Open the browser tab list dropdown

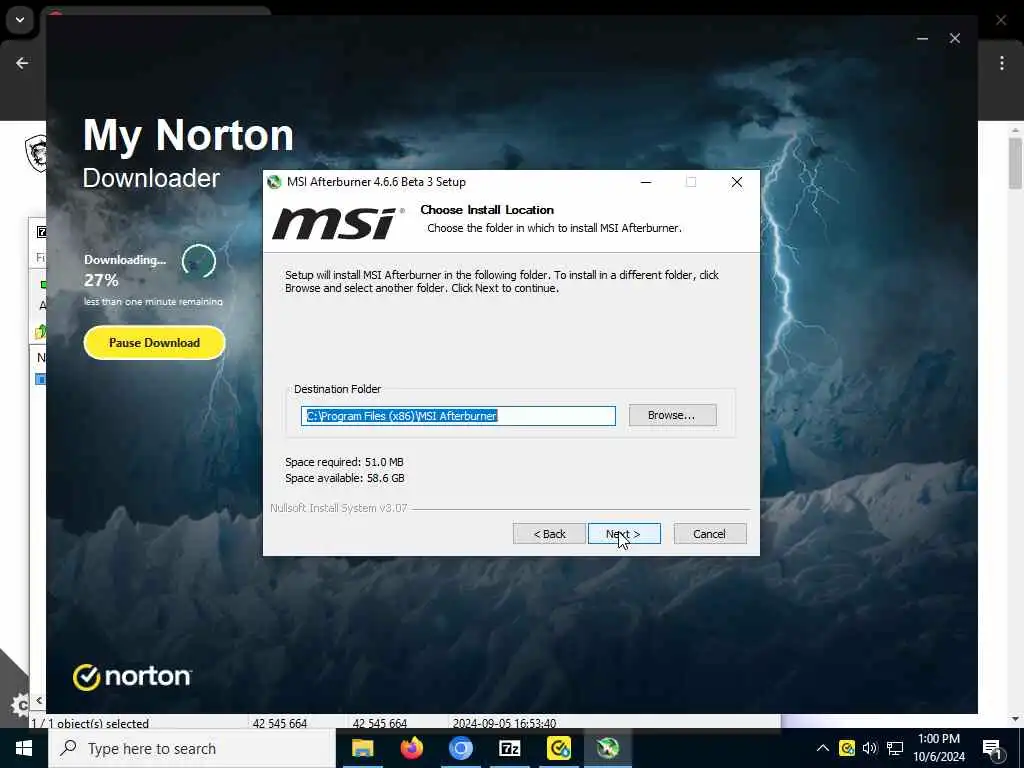click(x=20, y=20)
